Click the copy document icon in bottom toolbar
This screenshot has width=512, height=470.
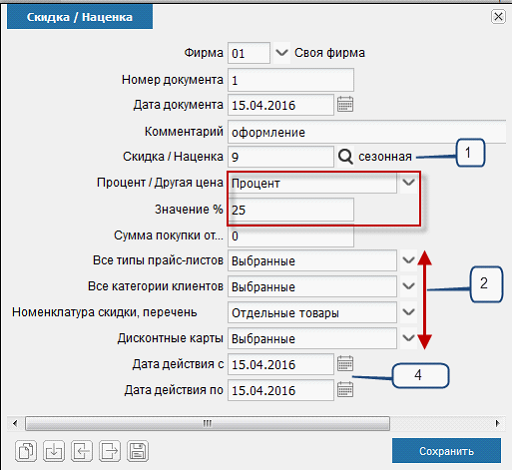point(26,451)
